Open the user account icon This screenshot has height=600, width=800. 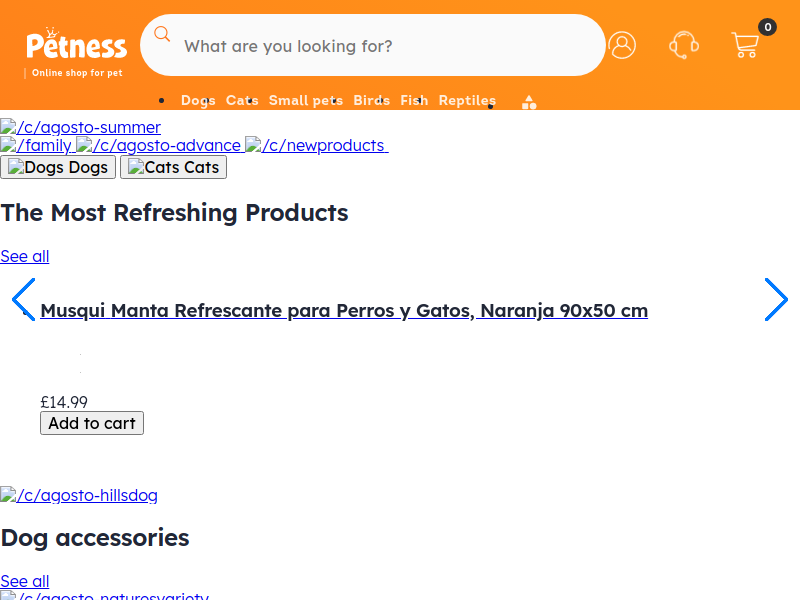(622, 45)
